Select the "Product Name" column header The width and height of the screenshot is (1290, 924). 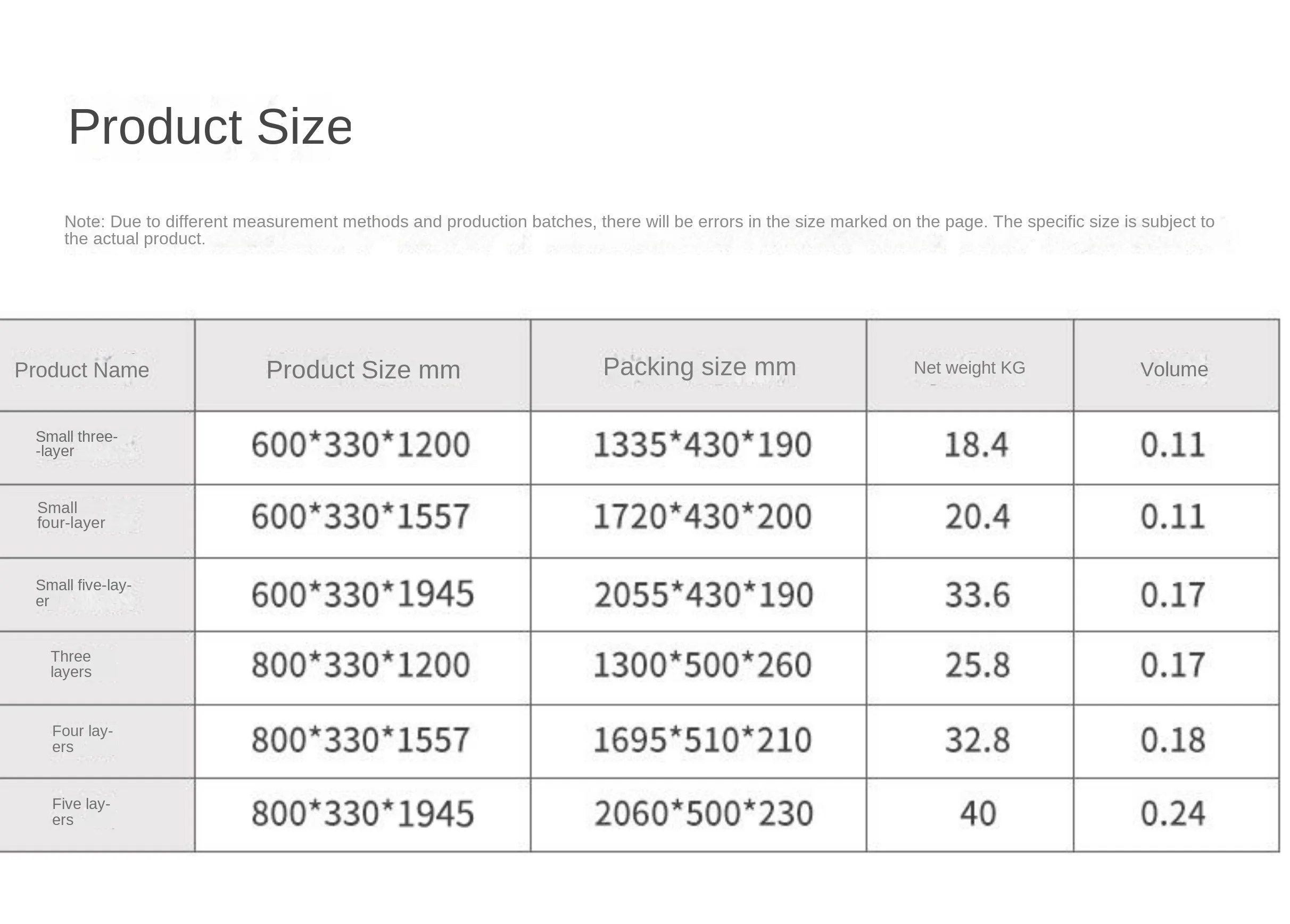pyautogui.click(x=82, y=370)
